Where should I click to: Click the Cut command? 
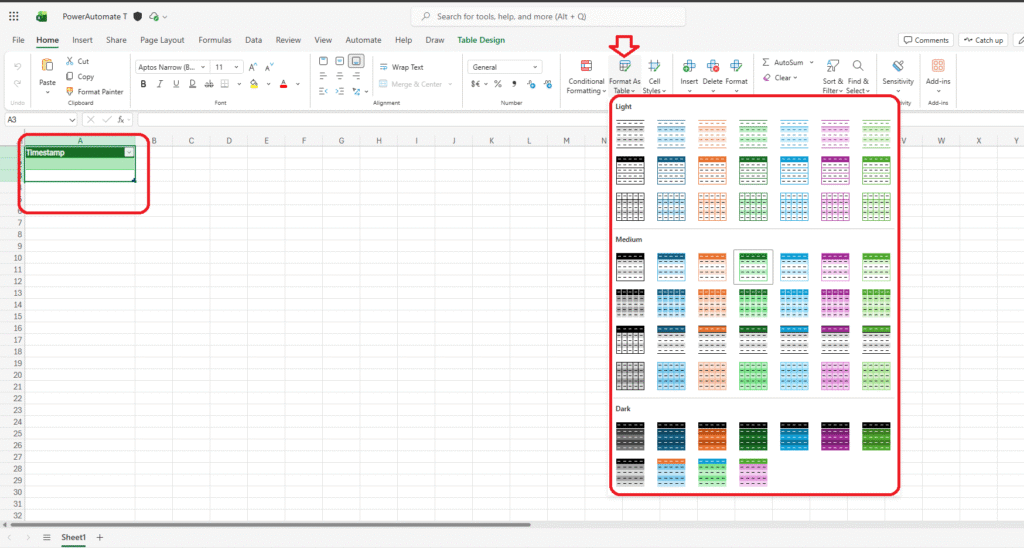point(77,61)
